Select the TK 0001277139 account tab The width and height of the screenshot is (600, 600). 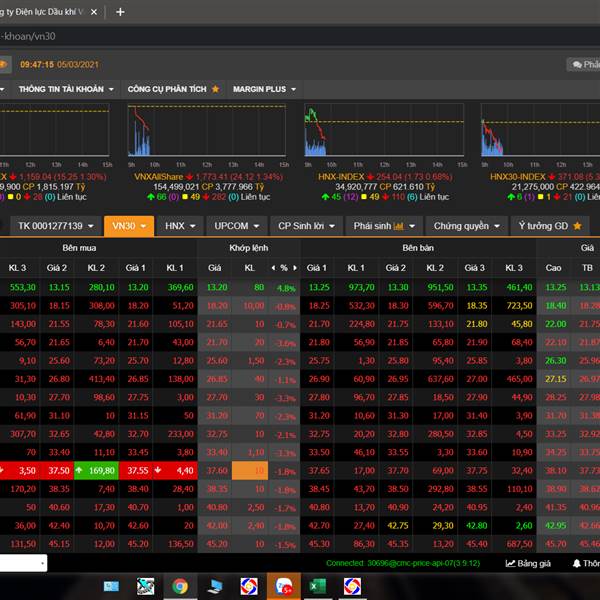click(x=55, y=226)
